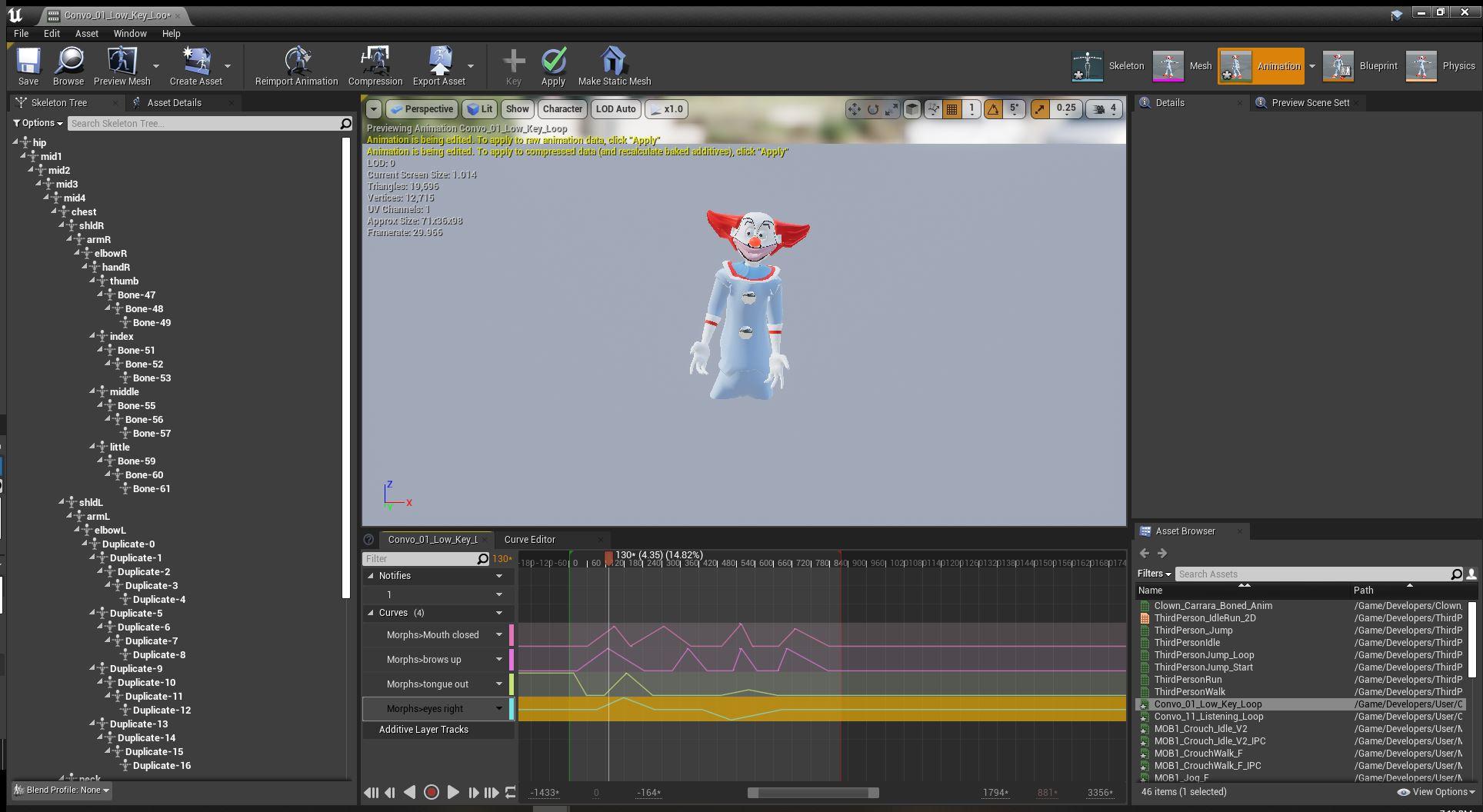Screen dimensions: 1483x812
Task: Click Browse to find asset in Content Browser
Action: [x=68, y=66]
